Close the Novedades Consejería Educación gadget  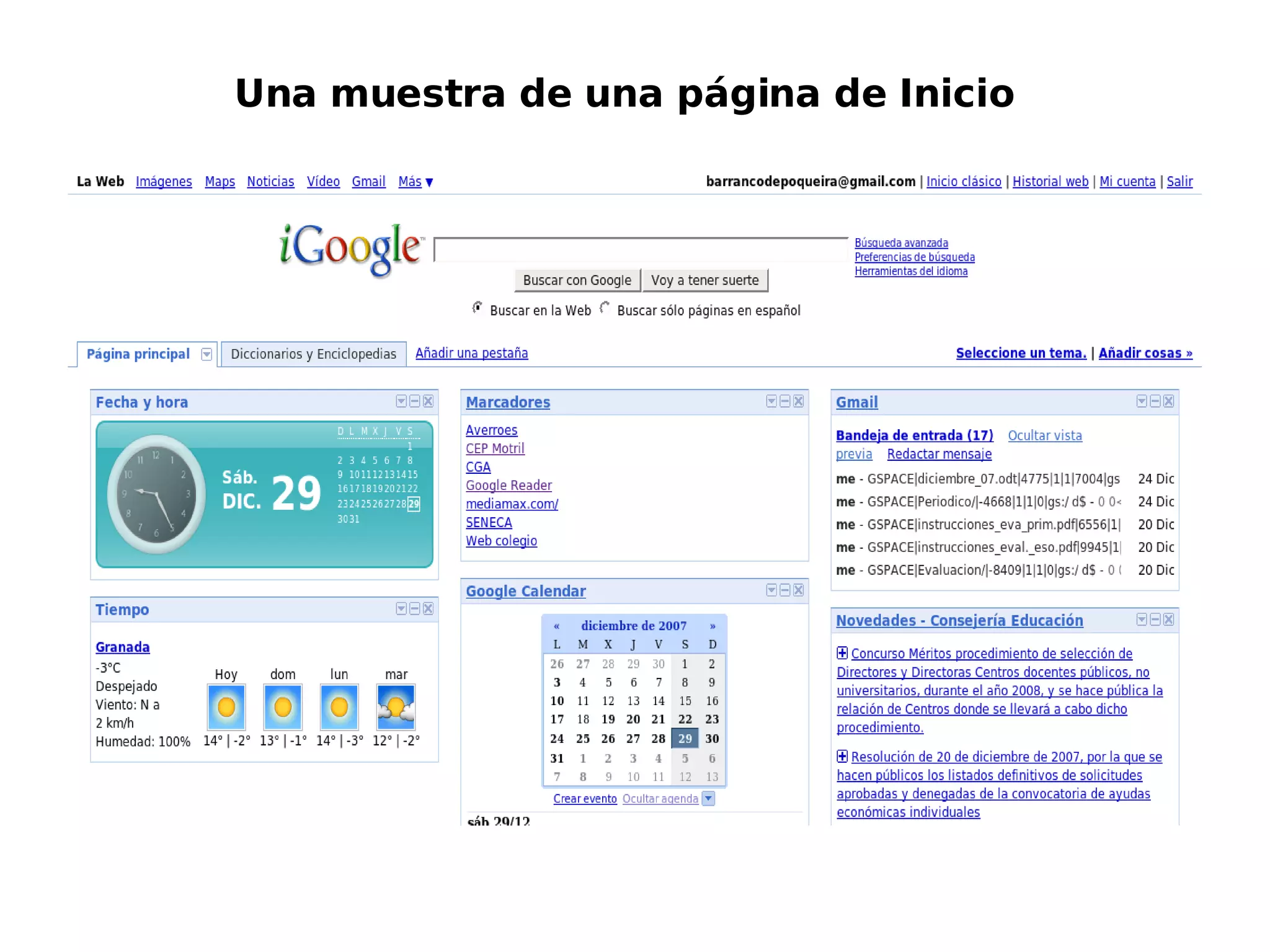(x=1169, y=620)
